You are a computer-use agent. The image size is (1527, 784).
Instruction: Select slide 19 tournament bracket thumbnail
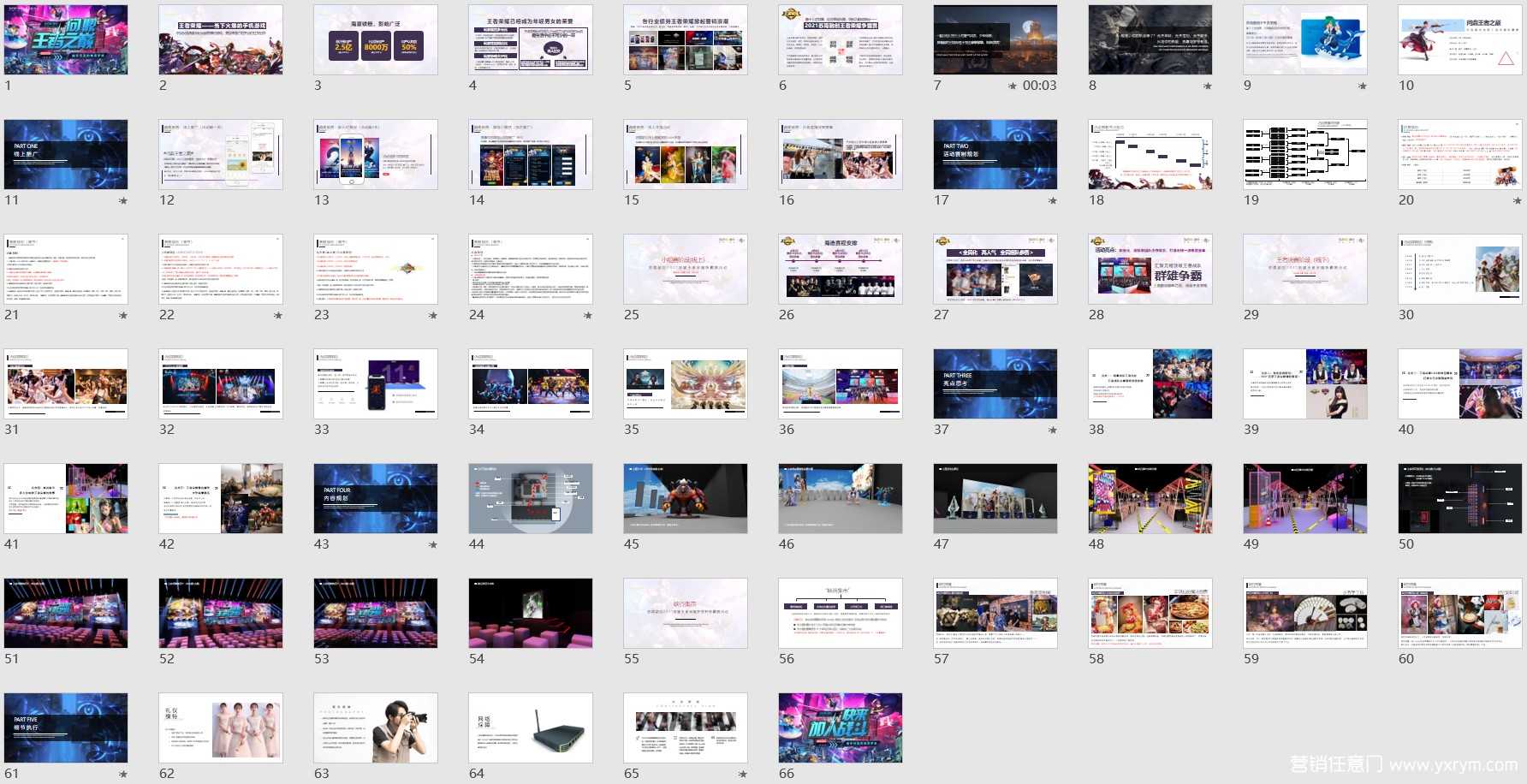tap(1305, 155)
